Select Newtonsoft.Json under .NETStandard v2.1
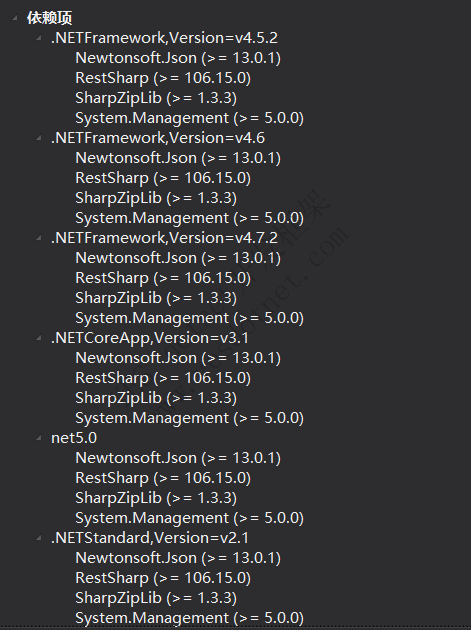Viewport: 471px width, 630px height. tap(178, 558)
